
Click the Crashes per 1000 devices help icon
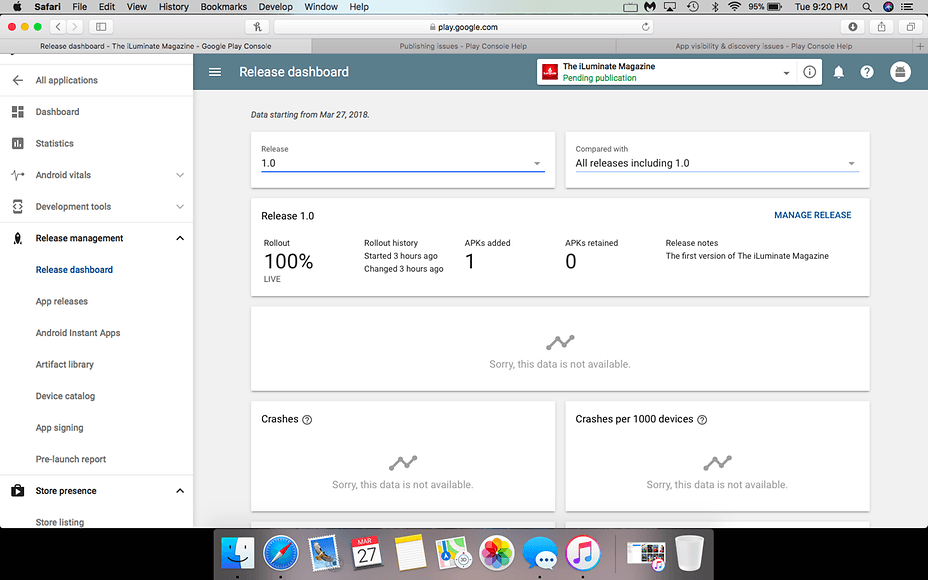[x=702, y=420]
